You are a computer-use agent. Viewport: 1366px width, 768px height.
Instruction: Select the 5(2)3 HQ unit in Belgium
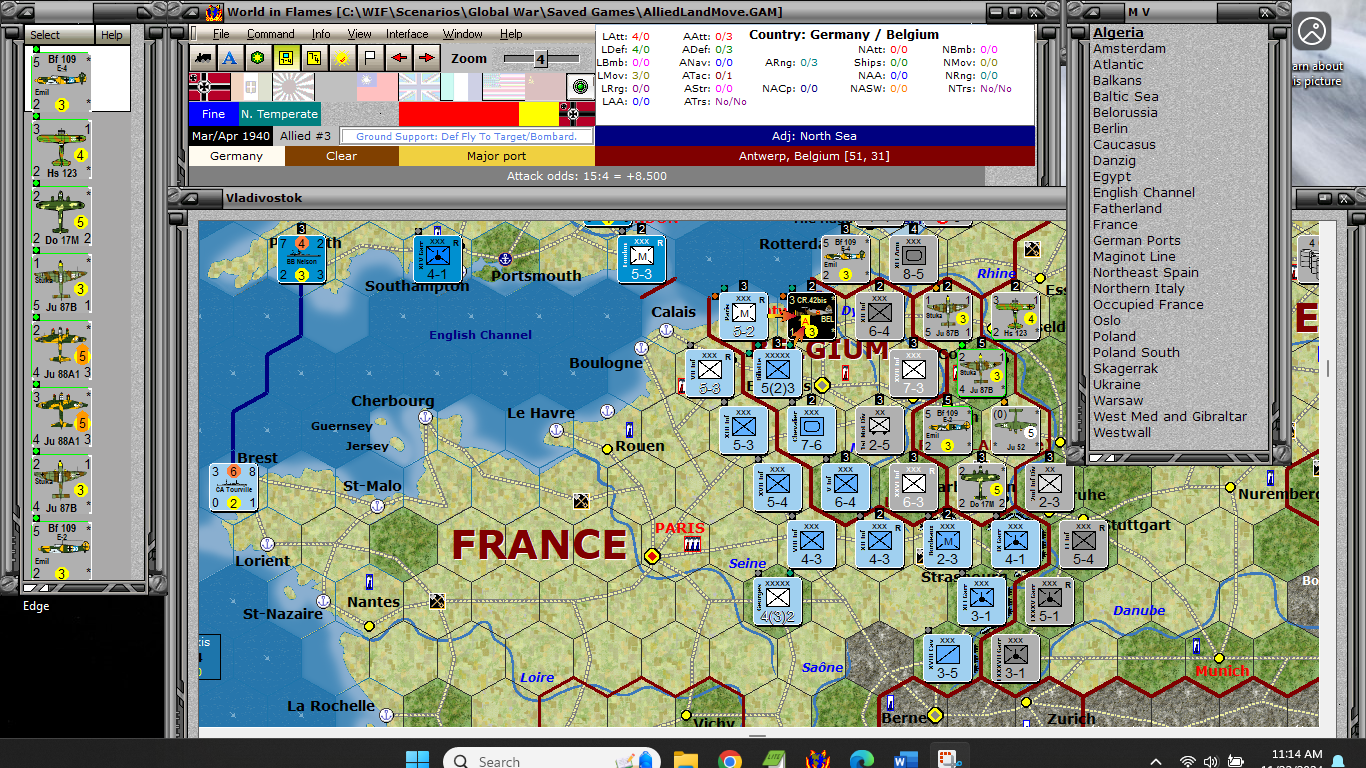[x=778, y=373]
